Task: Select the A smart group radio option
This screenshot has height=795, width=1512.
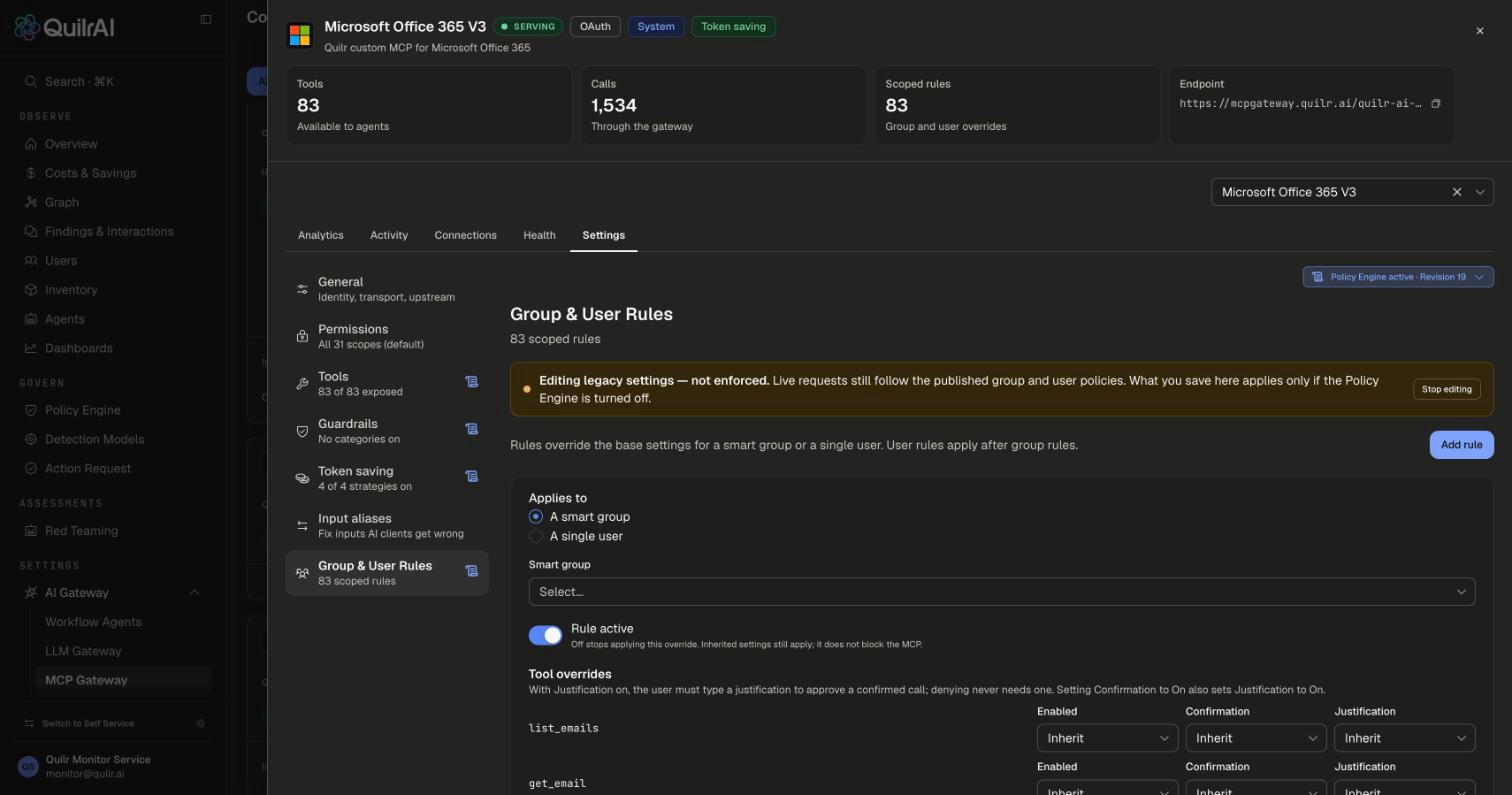Action: (x=536, y=517)
